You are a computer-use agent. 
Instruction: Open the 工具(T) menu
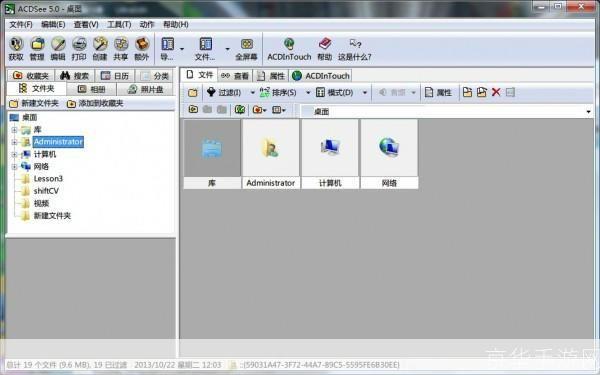119,24
